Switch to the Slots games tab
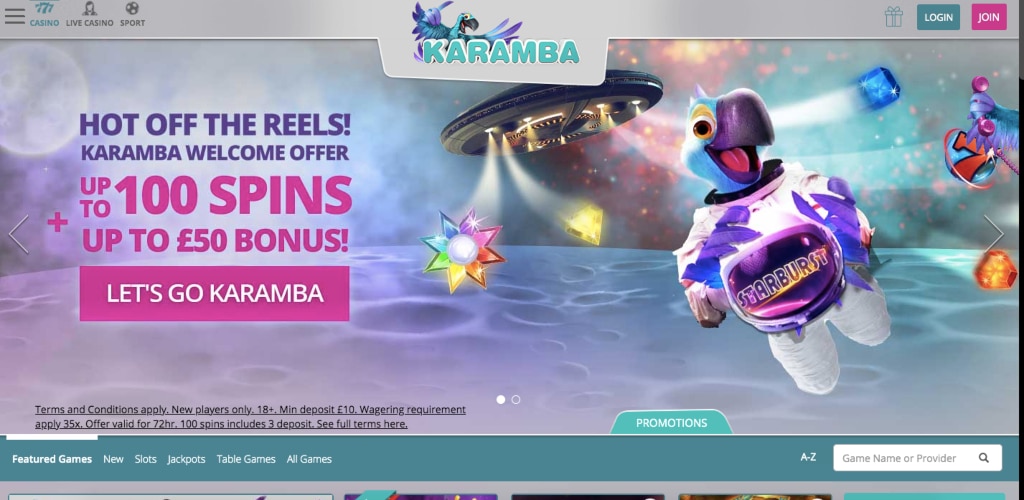The image size is (1024, 500). (146, 459)
